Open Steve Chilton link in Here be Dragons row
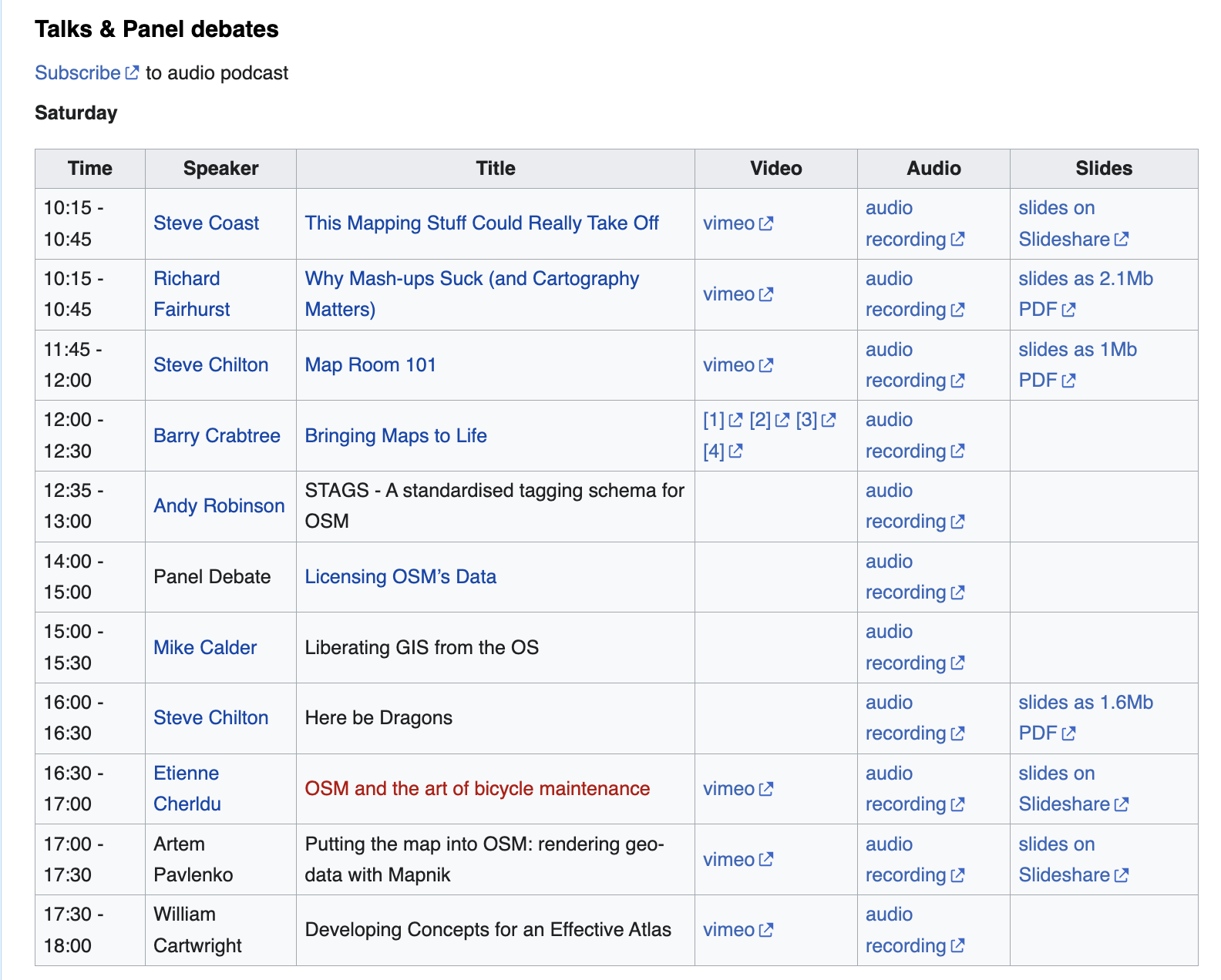The height and width of the screenshot is (980, 1221). [210, 718]
